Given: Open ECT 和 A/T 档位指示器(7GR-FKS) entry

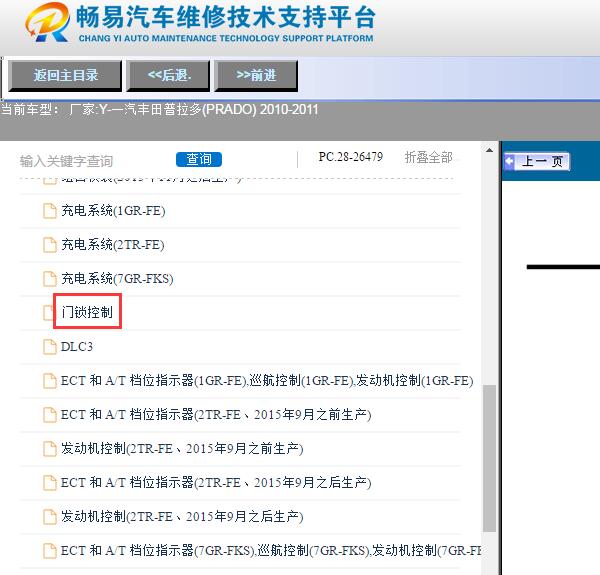Looking at the screenshot, I should click(x=271, y=551).
